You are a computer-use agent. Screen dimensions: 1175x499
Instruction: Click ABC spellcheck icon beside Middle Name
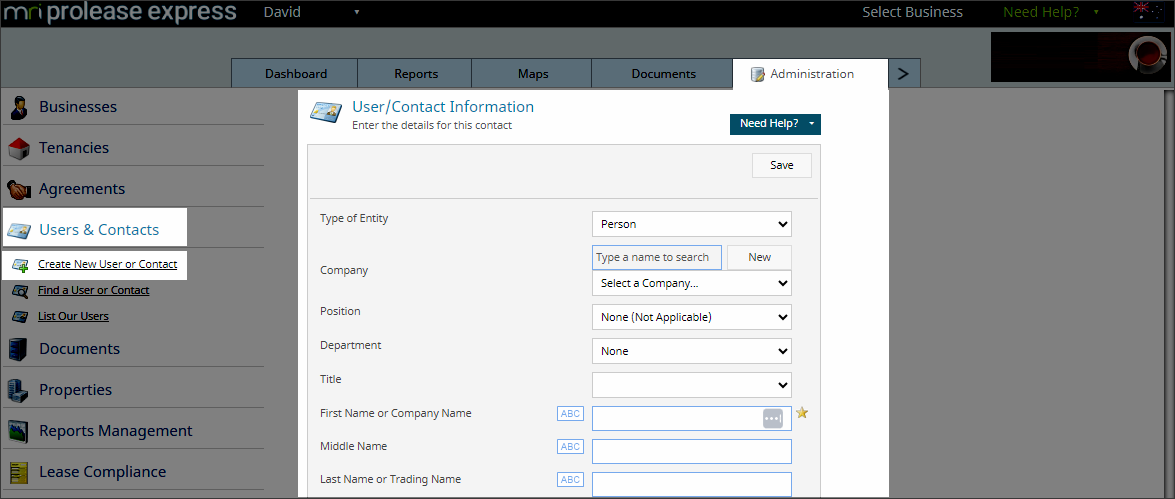(571, 447)
